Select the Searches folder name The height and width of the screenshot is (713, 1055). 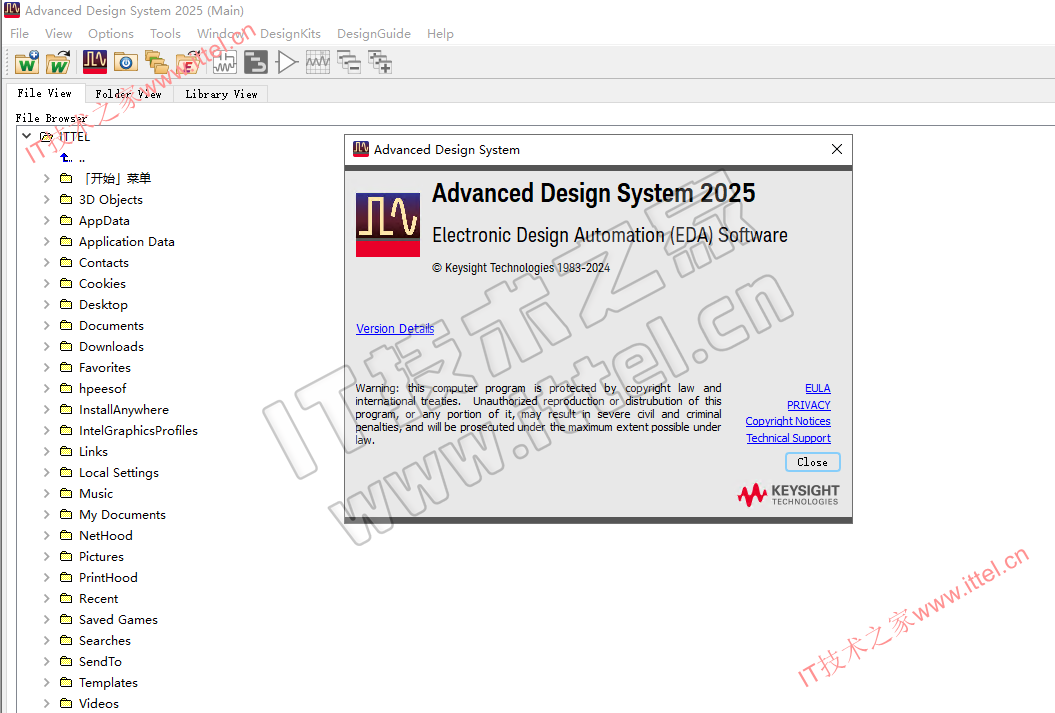105,640
